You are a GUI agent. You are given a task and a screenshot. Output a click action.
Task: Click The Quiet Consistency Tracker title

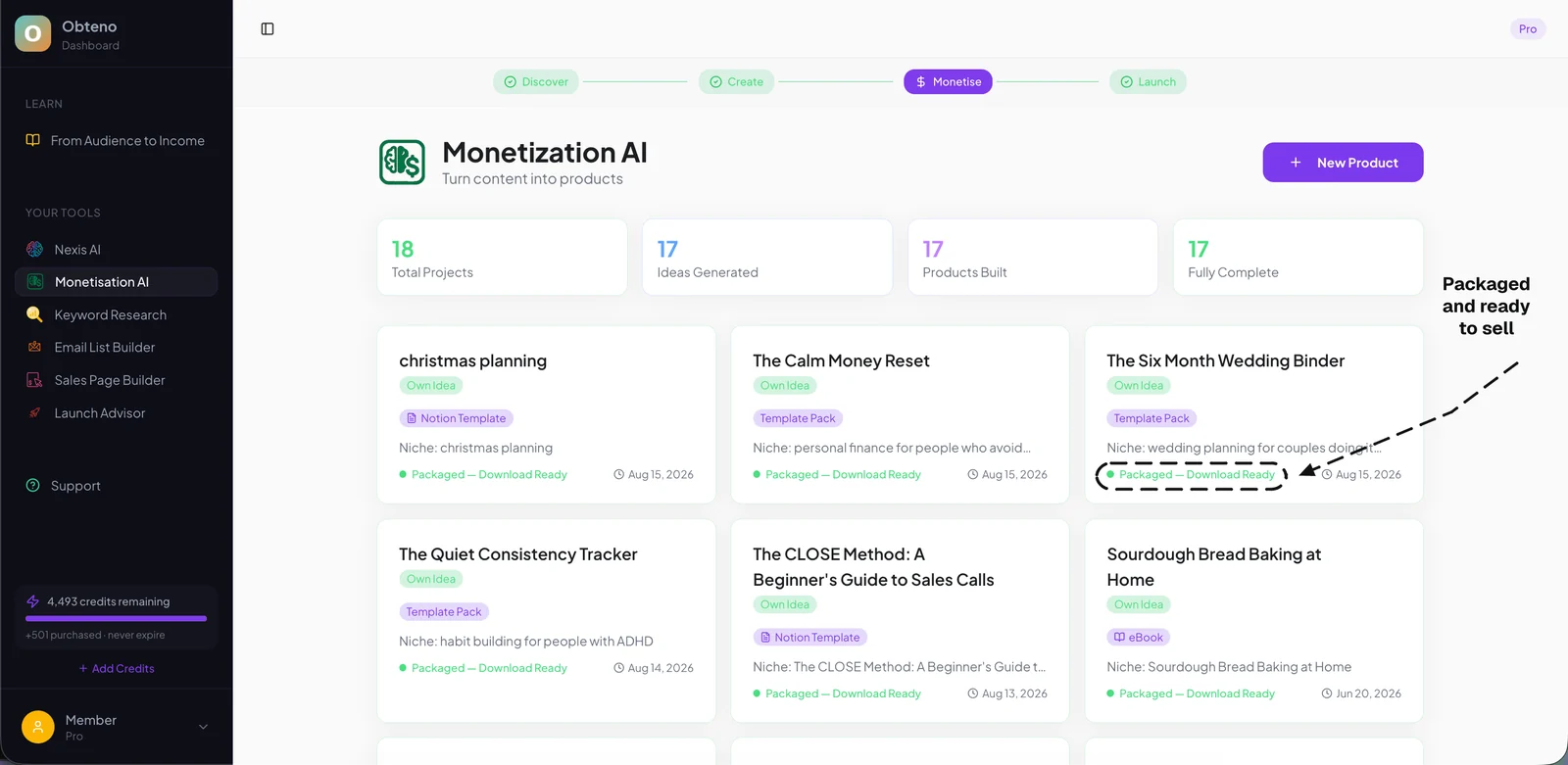(x=518, y=554)
